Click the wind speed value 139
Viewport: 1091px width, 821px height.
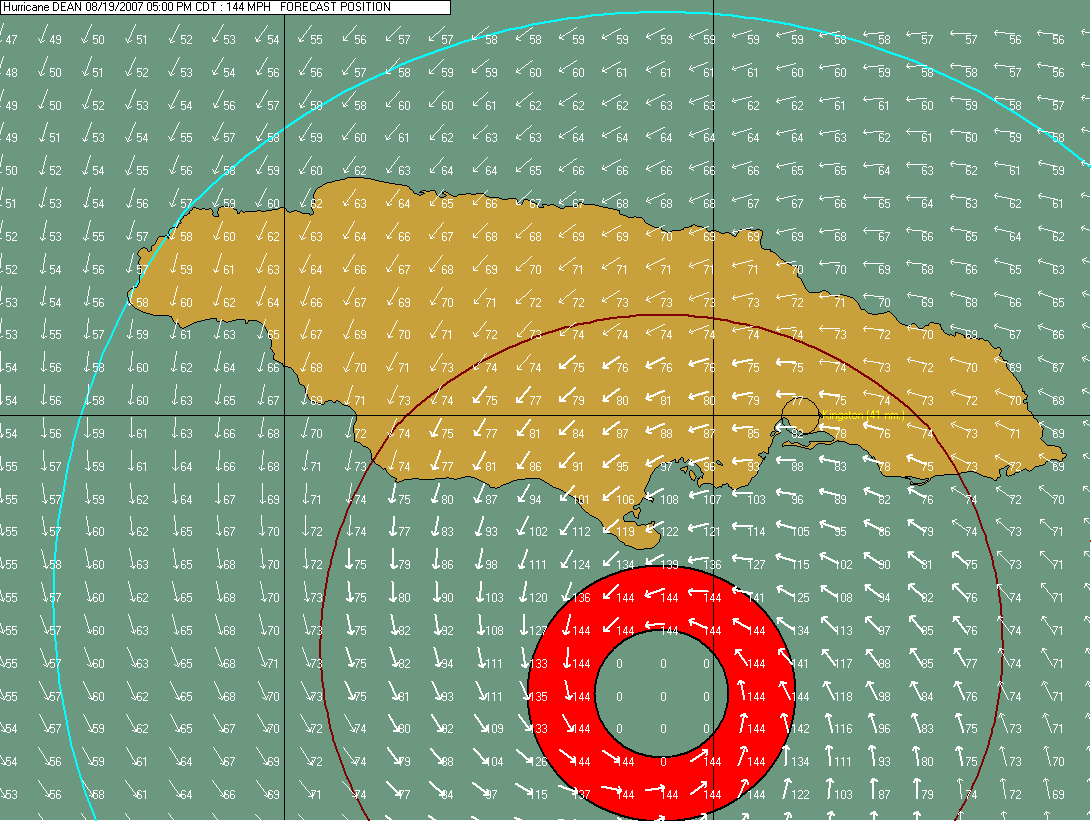click(669, 565)
